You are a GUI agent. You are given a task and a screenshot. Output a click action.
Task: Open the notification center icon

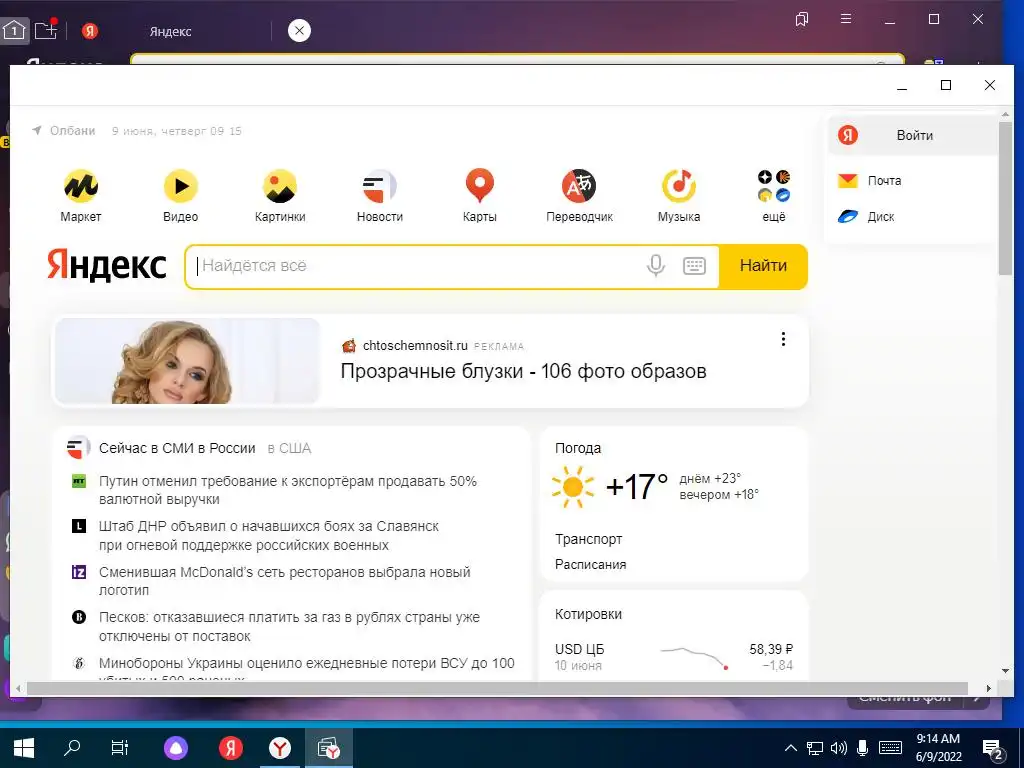click(993, 749)
